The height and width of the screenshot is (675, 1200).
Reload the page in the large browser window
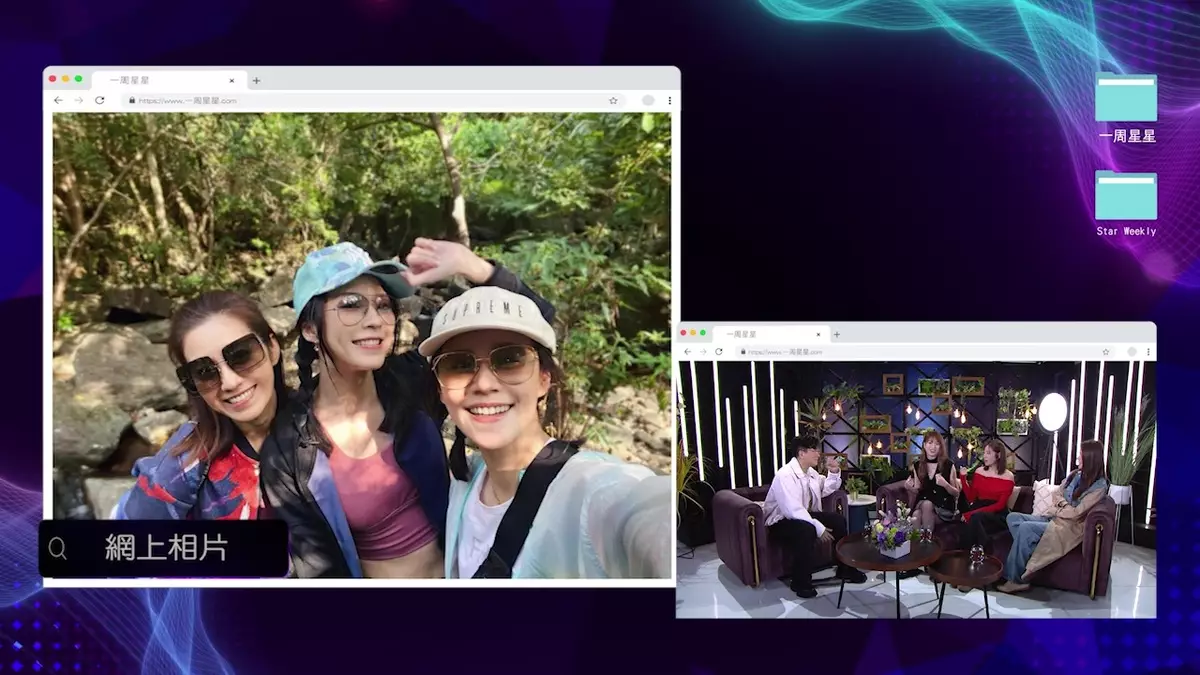(x=99, y=101)
